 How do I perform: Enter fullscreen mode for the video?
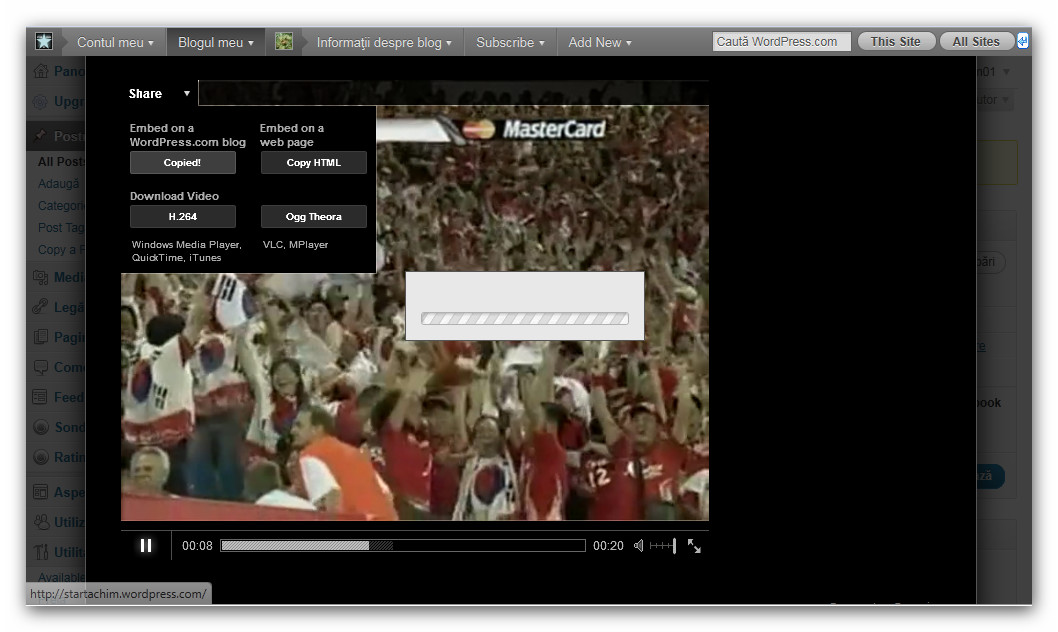pos(694,546)
